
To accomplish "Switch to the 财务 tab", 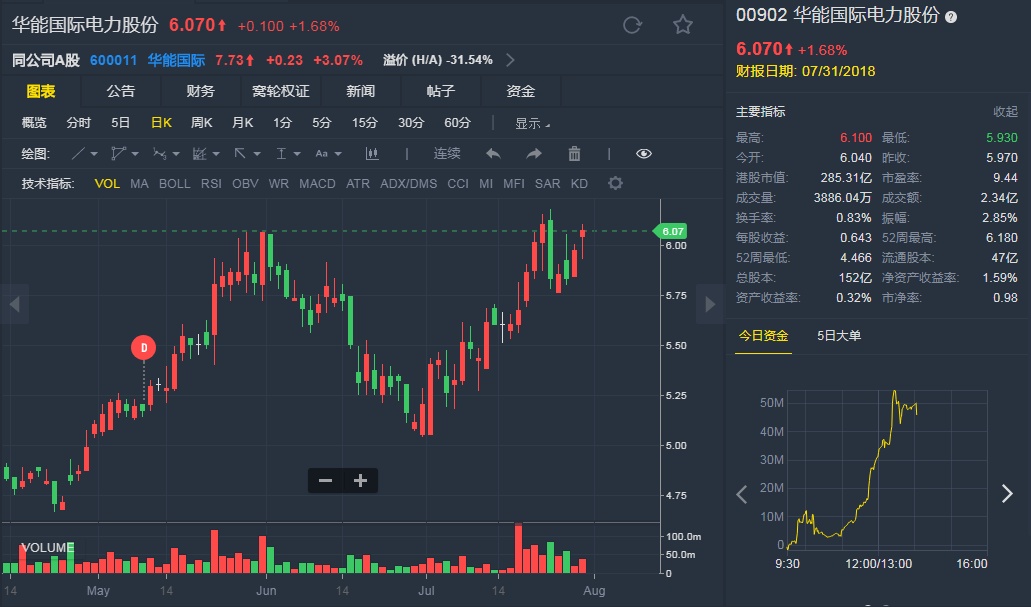I will (x=200, y=91).
